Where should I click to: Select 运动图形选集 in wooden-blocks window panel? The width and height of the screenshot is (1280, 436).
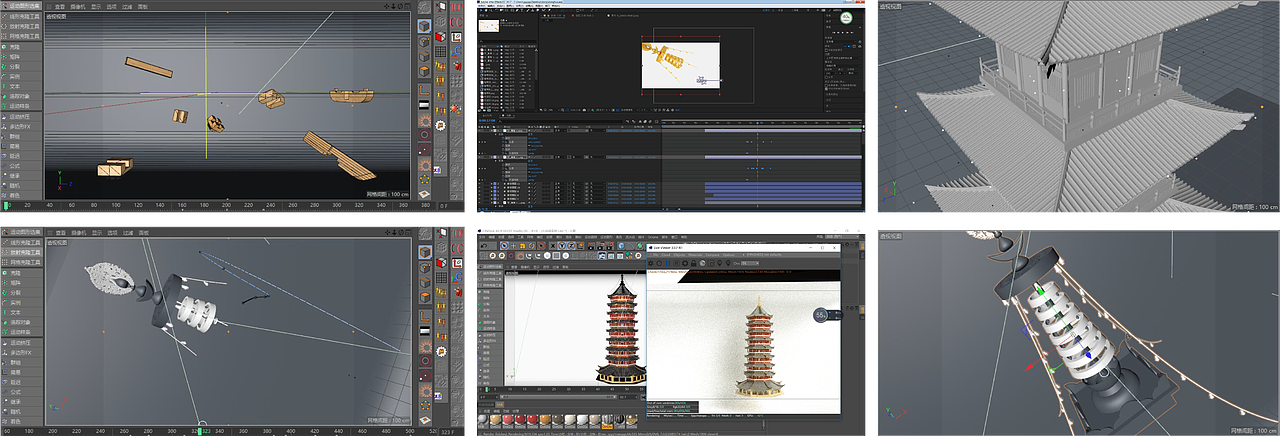click(22, 6)
